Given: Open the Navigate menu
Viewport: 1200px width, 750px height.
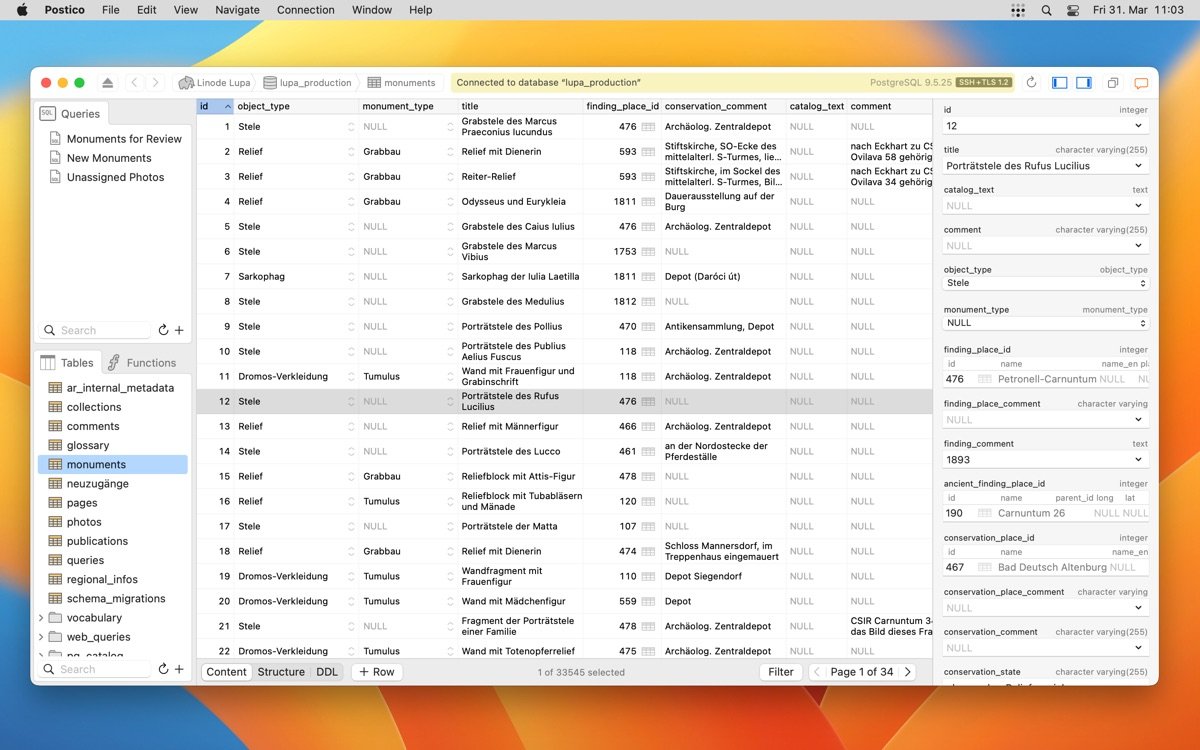Looking at the screenshot, I should pyautogui.click(x=237, y=10).
